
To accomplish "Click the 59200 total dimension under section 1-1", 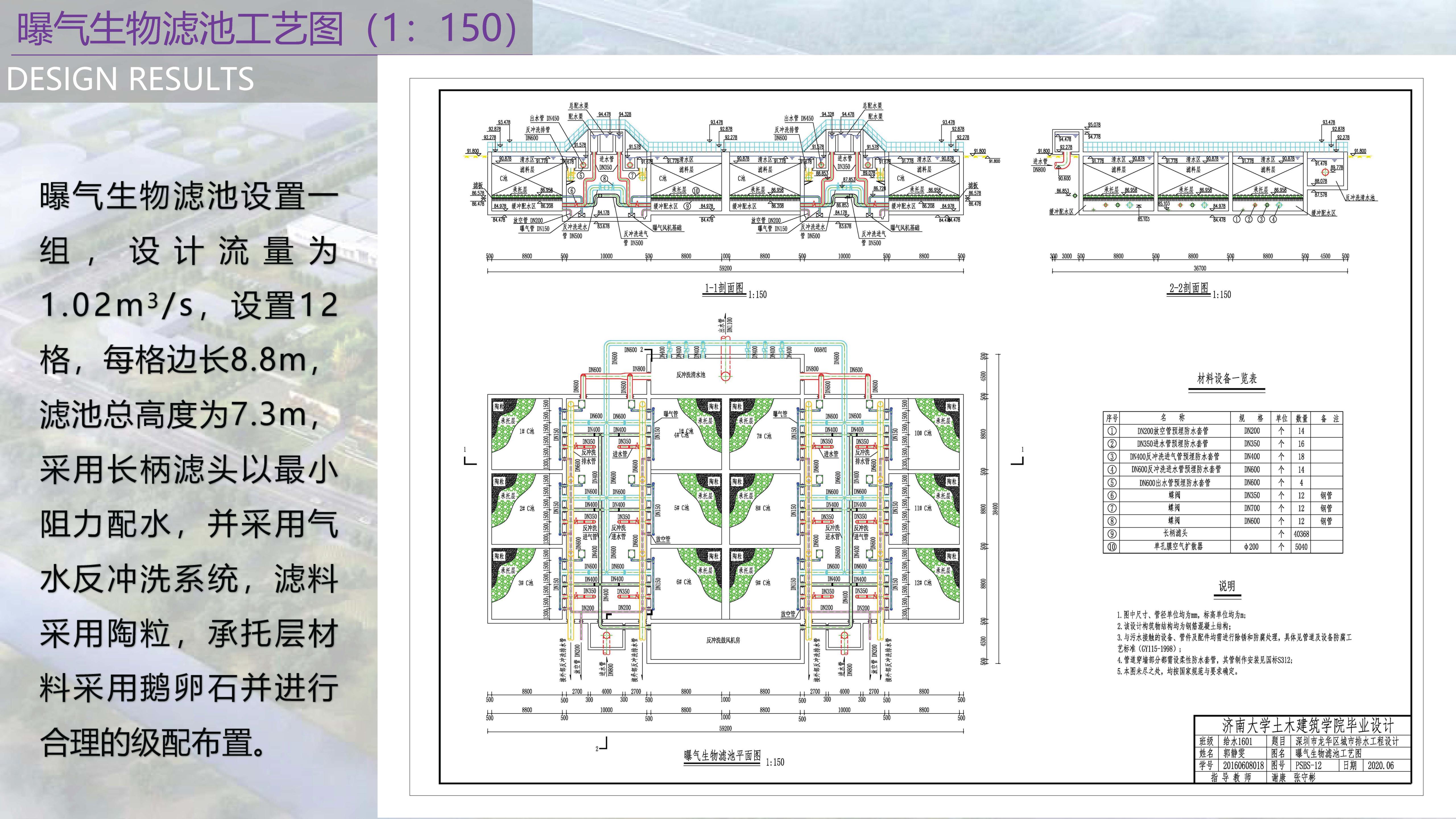I will 725,268.
